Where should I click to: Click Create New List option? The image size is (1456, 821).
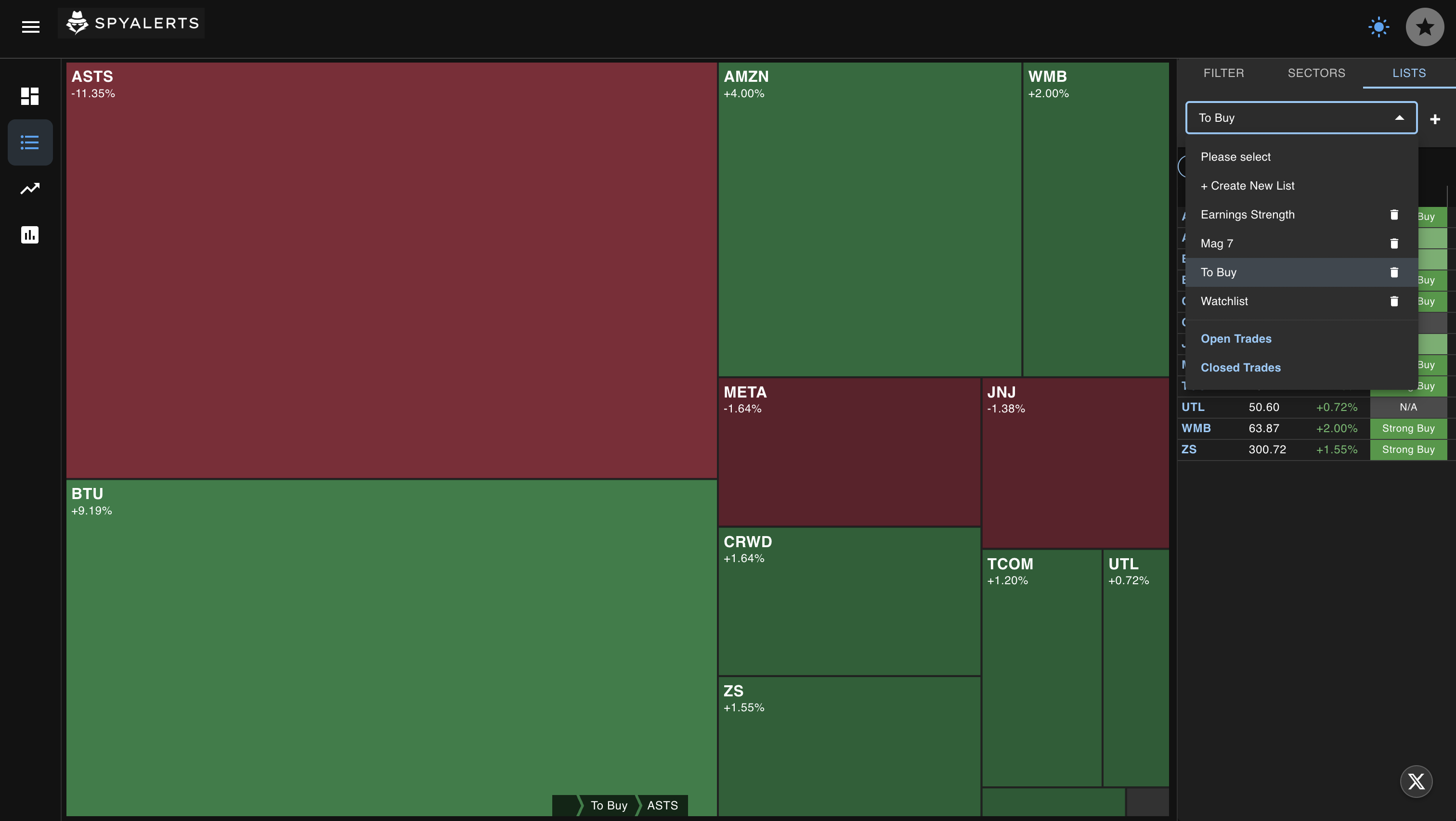(x=1247, y=185)
